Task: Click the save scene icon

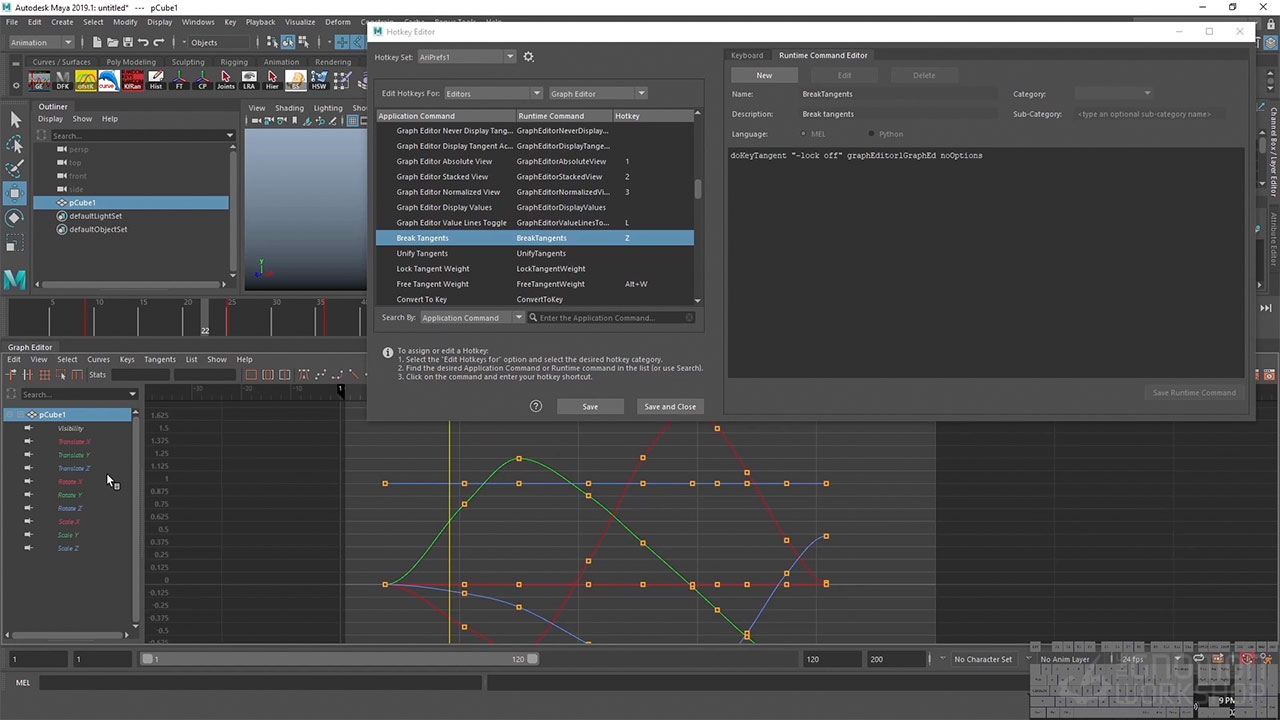Action: (x=128, y=42)
